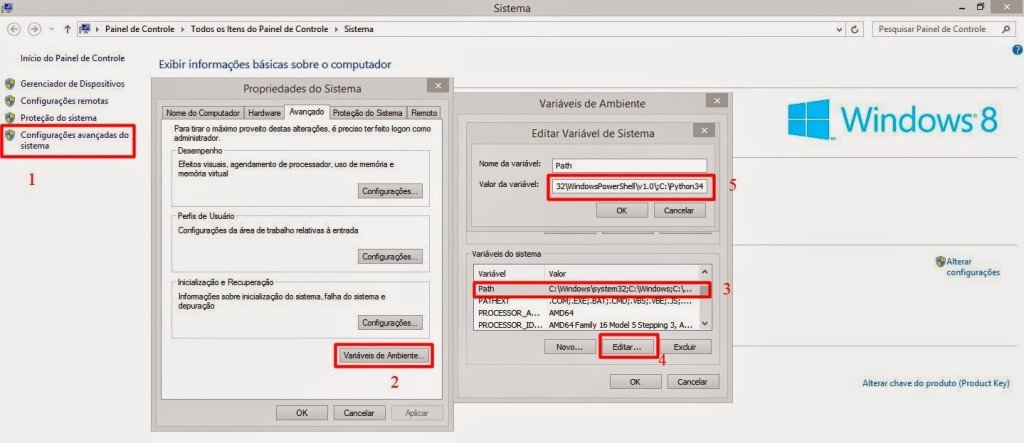Open the help question mark icon
1024x443 pixels.
pos(1017,50)
